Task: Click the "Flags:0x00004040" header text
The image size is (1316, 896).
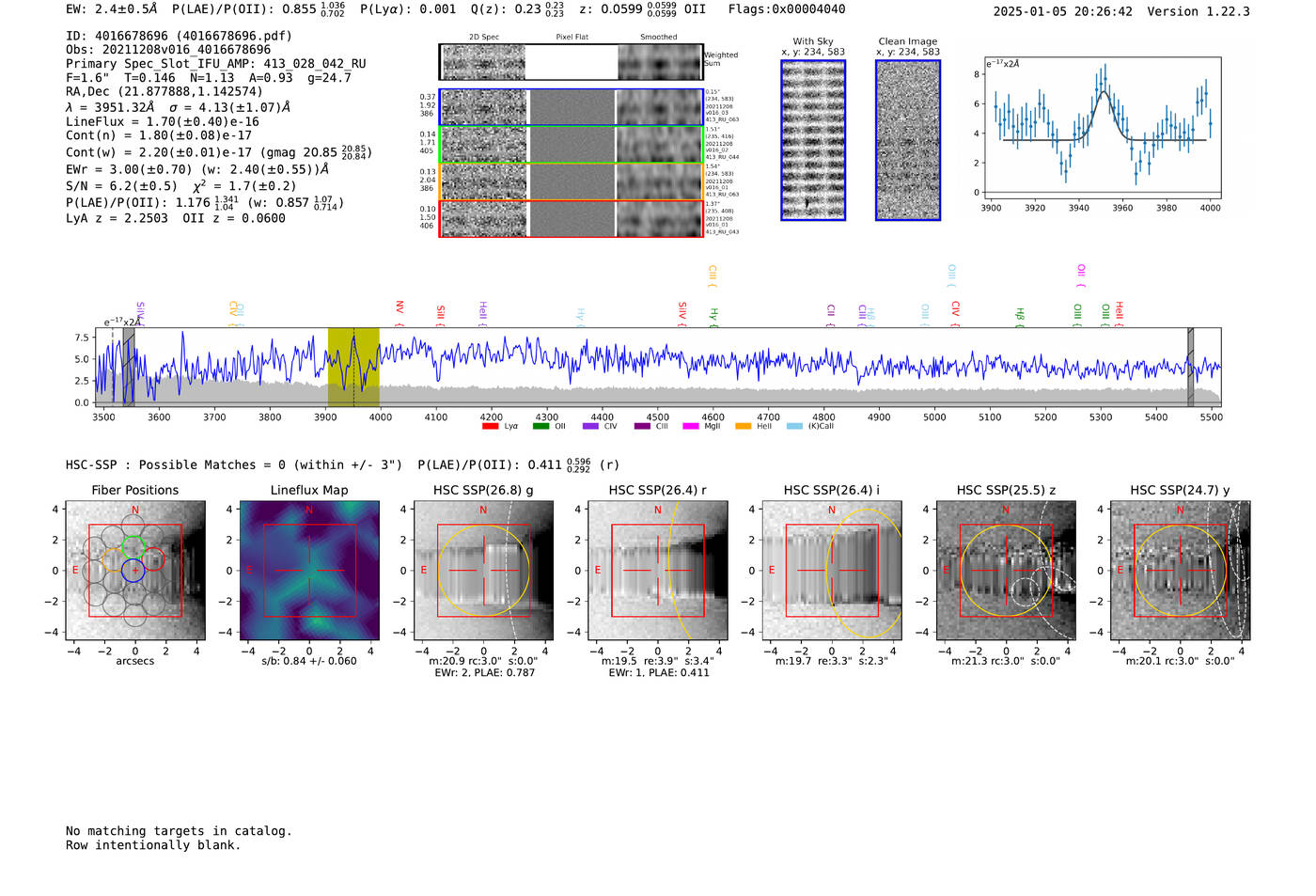Action: point(787,9)
